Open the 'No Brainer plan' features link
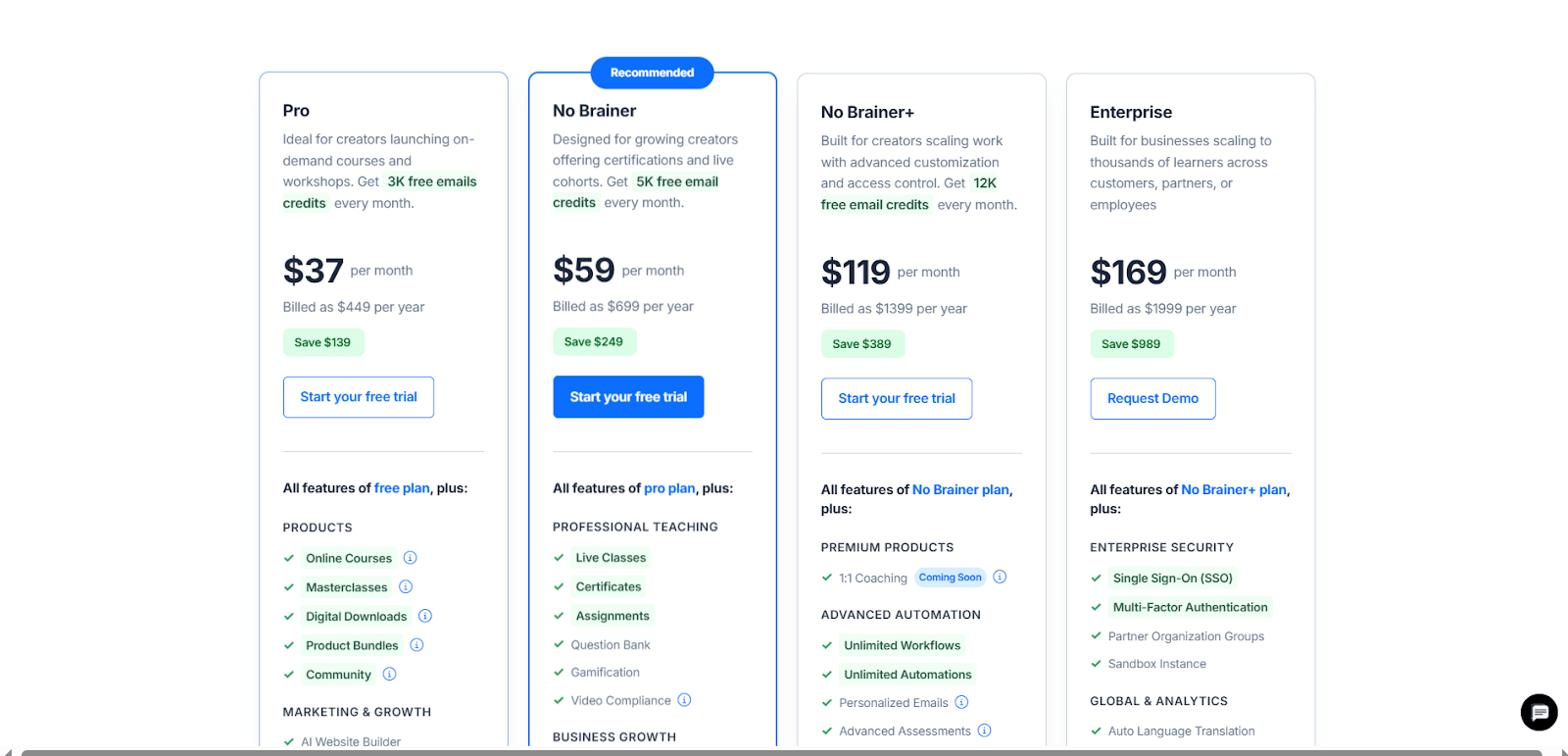This screenshot has height=756, width=1568. click(x=960, y=489)
